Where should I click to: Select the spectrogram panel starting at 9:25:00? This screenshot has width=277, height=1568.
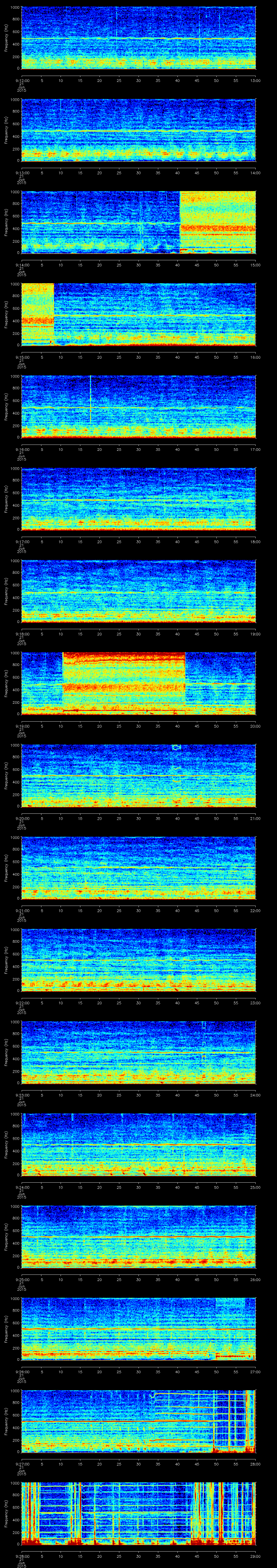point(138,1237)
